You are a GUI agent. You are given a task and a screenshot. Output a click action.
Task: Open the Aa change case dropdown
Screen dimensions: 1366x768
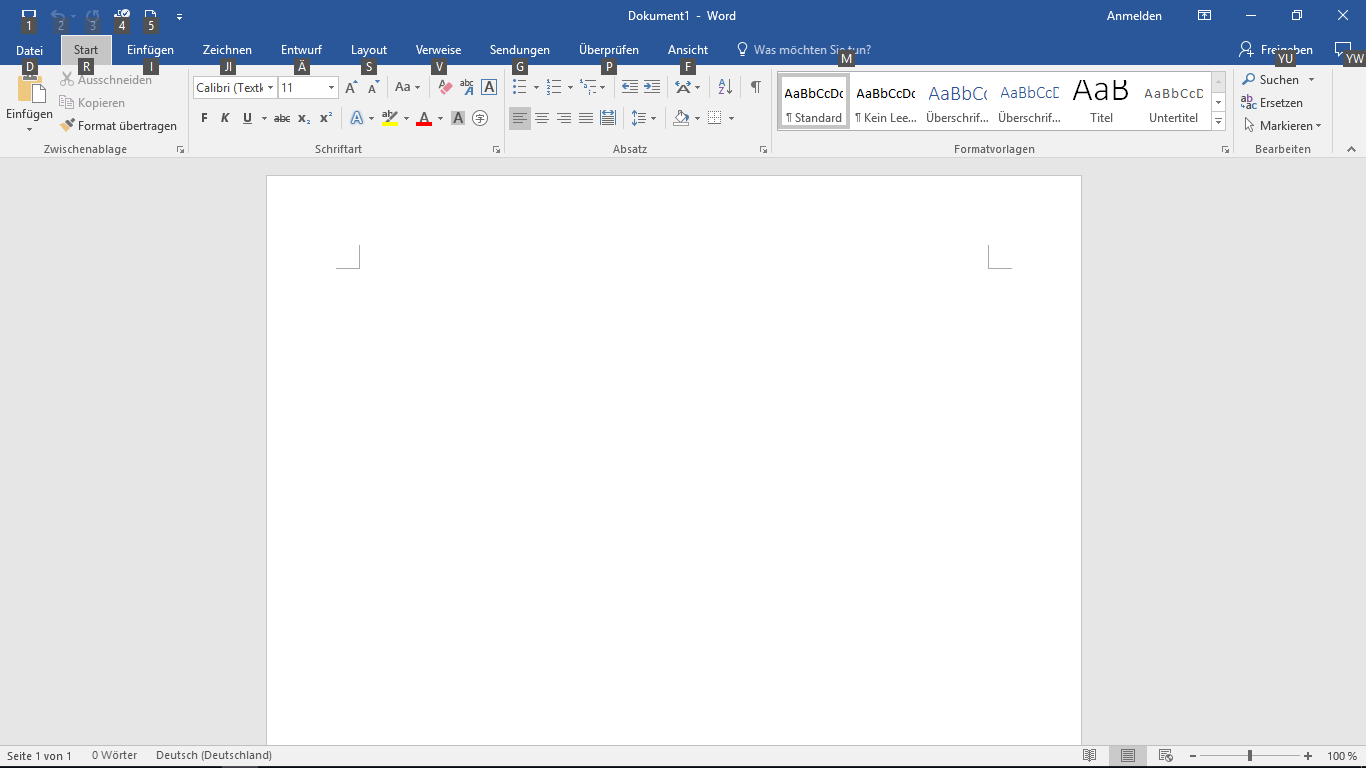pyautogui.click(x=407, y=88)
